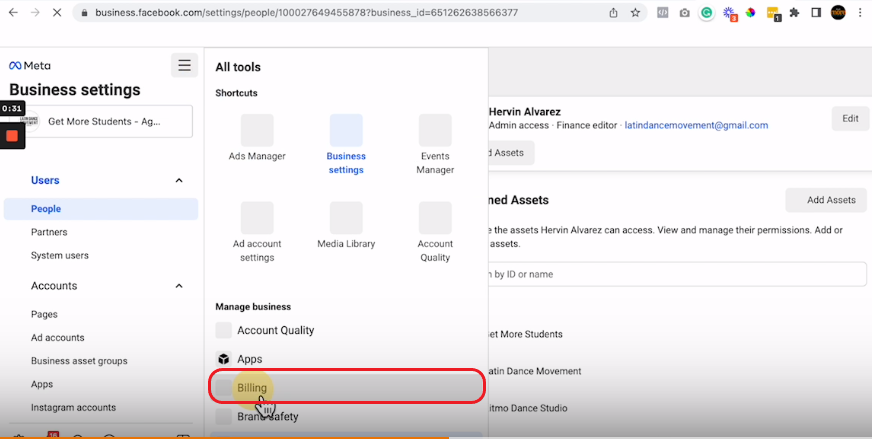Screen dimensions: 872x439
Task: Click the Accounts section heading
Action: click(54, 286)
